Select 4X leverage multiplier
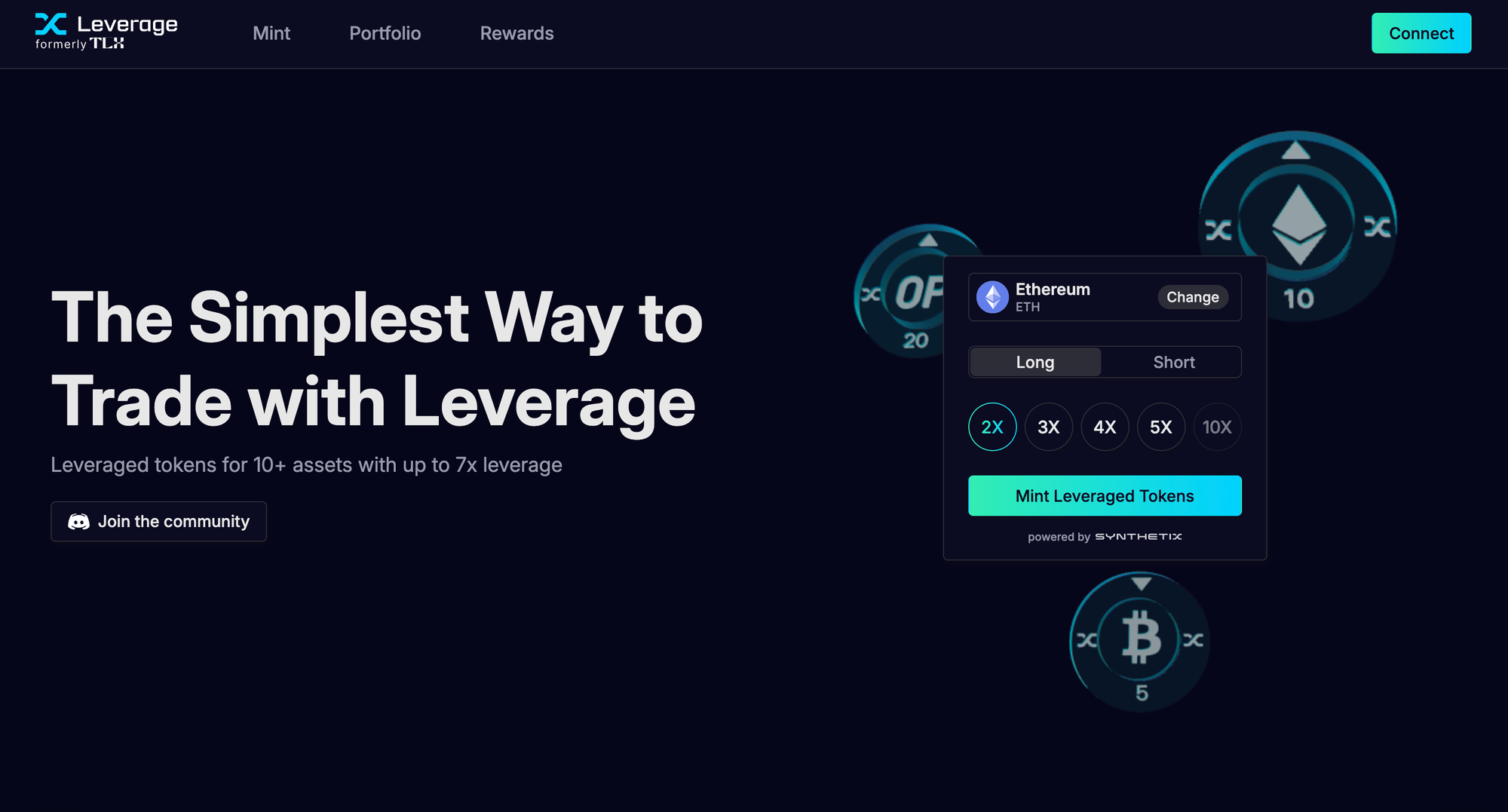This screenshot has width=1508, height=812. coord(1105,427)
